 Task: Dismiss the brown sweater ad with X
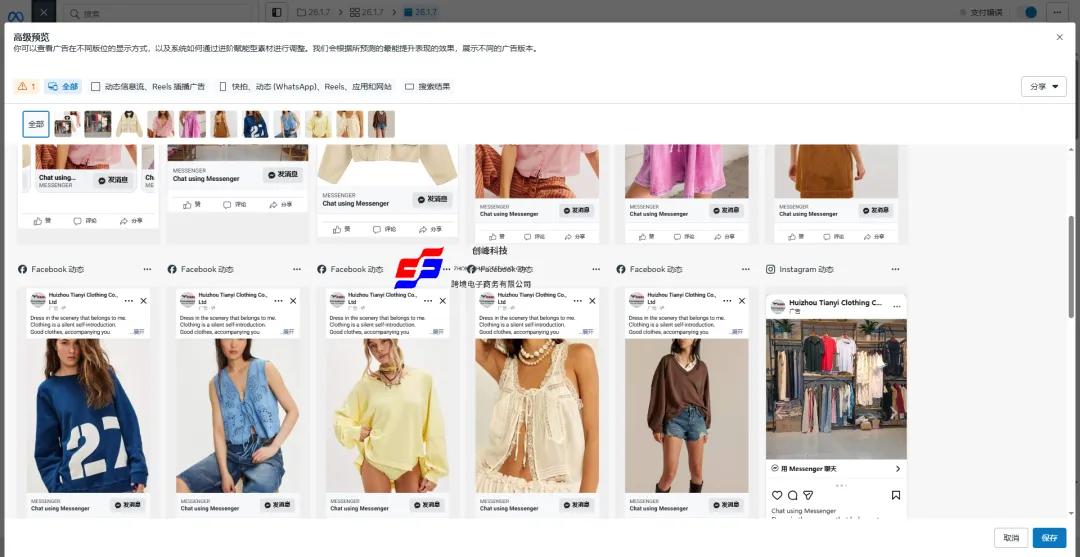coord(742,301)
